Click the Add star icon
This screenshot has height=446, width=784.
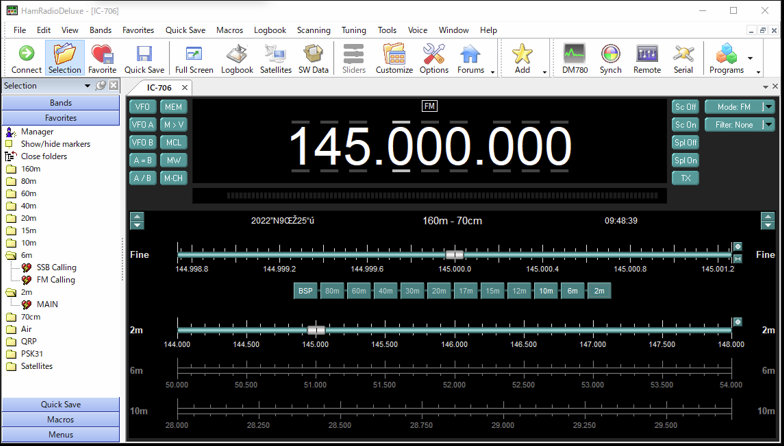[522, 58]
